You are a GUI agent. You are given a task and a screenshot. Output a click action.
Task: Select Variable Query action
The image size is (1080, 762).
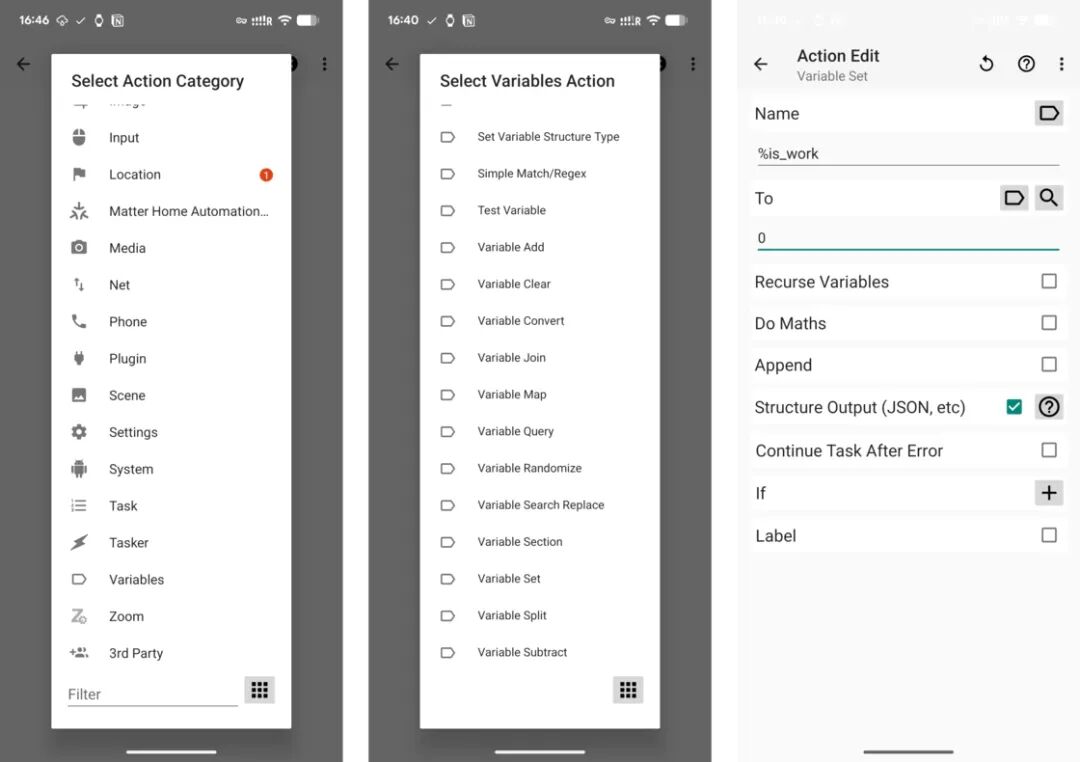click(x=539, y=431)
